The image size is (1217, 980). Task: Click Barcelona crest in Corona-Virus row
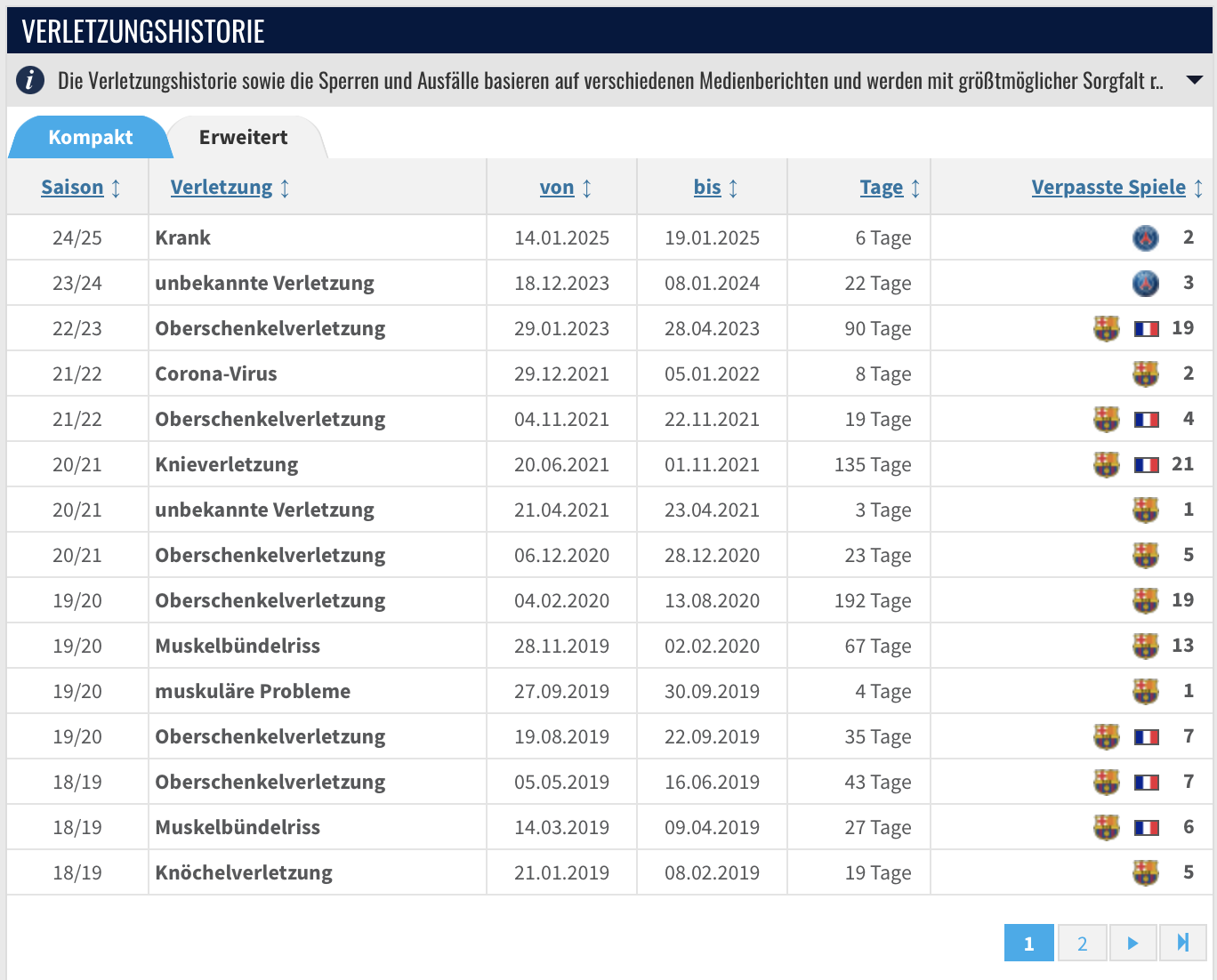[1146, 374]
